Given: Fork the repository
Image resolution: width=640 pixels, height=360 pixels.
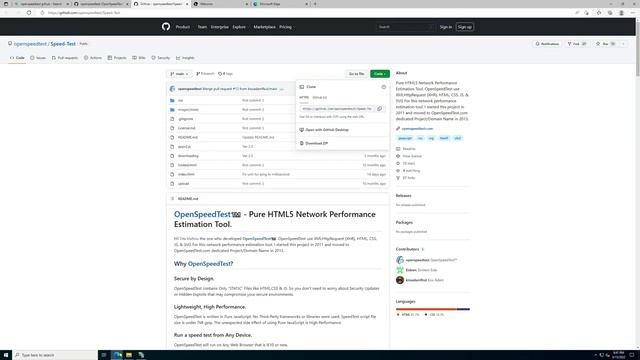Looking at the screenshot, I should pyautogui.click(x=577, y=44).
